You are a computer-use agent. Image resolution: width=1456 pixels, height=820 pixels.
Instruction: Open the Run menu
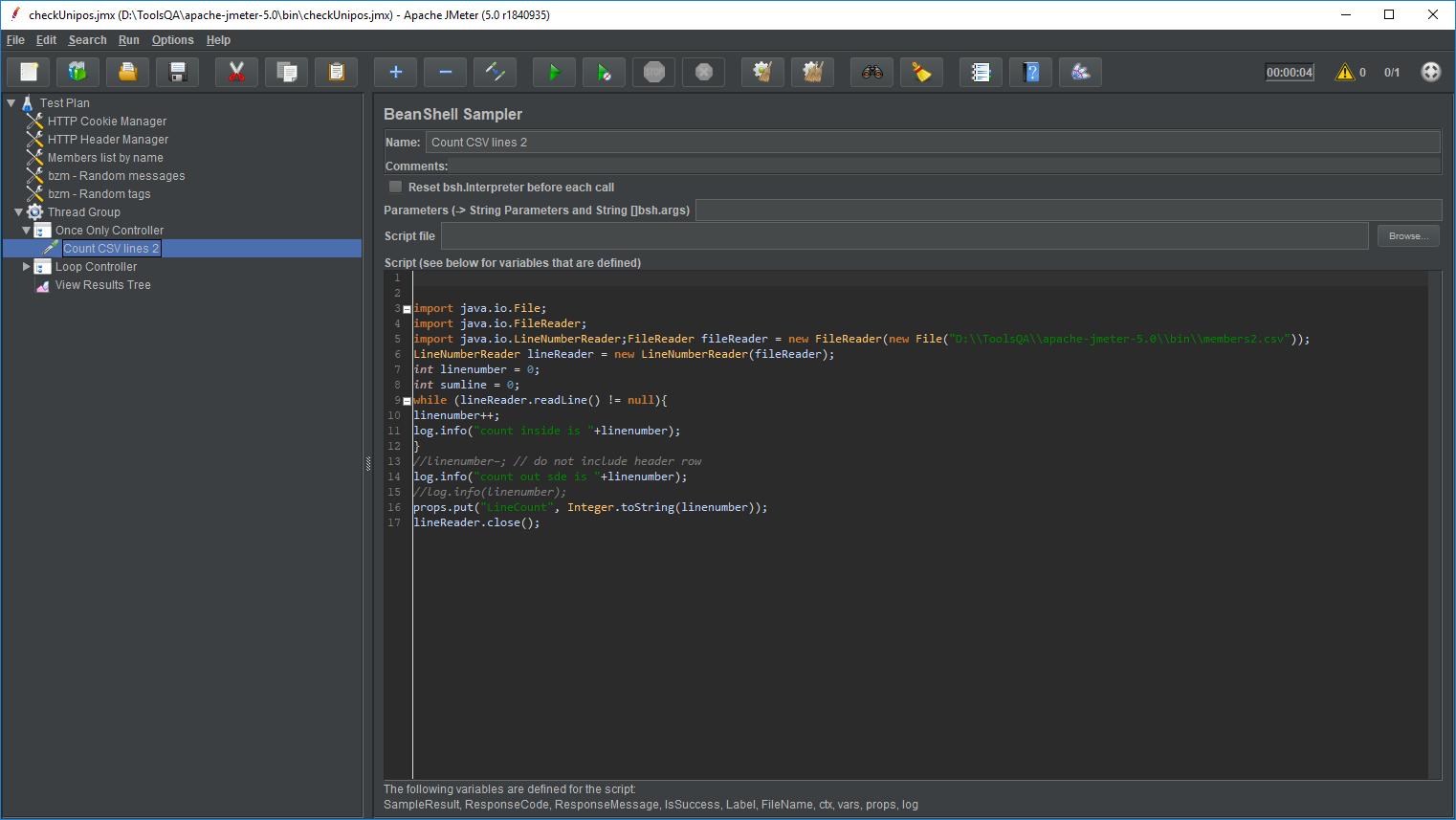pos(128,40)
